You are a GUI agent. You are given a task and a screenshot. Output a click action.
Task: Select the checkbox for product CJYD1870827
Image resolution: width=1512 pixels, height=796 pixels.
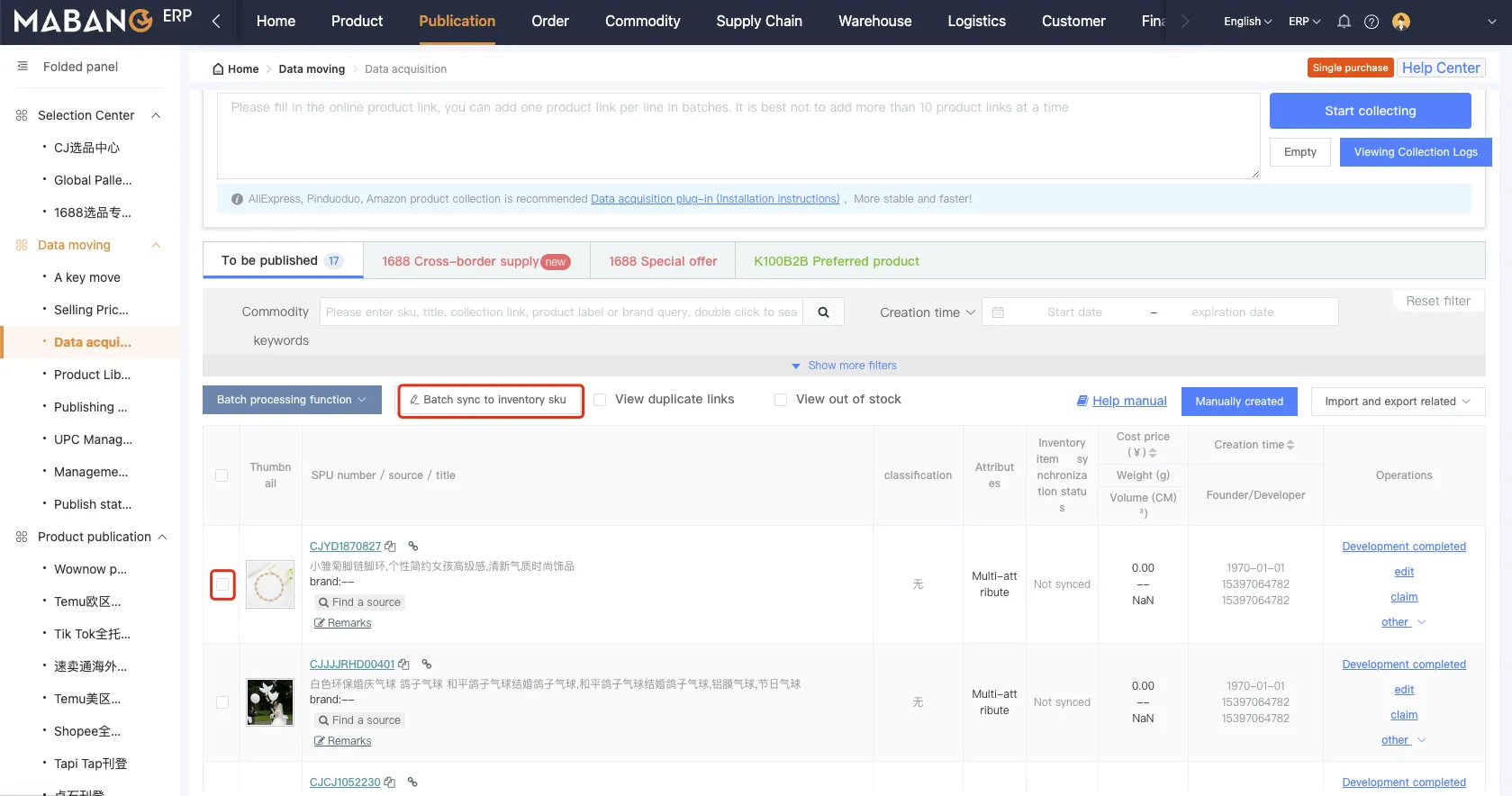tap(222, 584)
